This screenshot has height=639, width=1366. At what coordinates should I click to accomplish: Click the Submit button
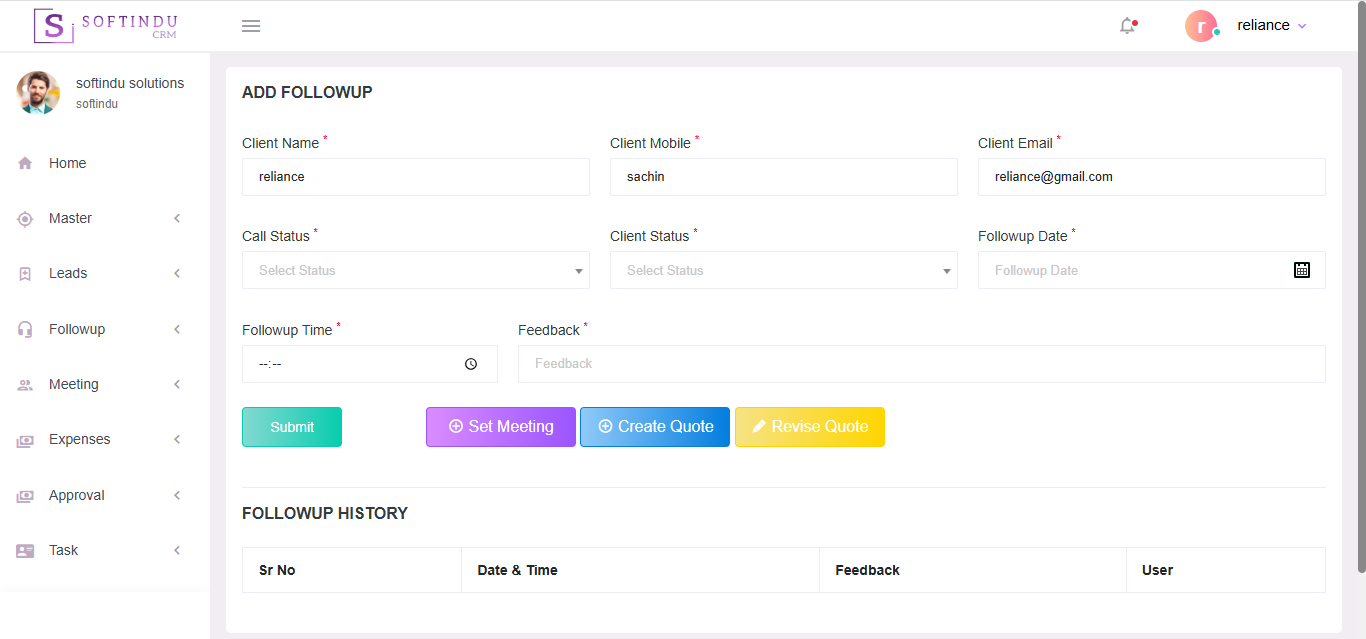[x=291, y=426]
